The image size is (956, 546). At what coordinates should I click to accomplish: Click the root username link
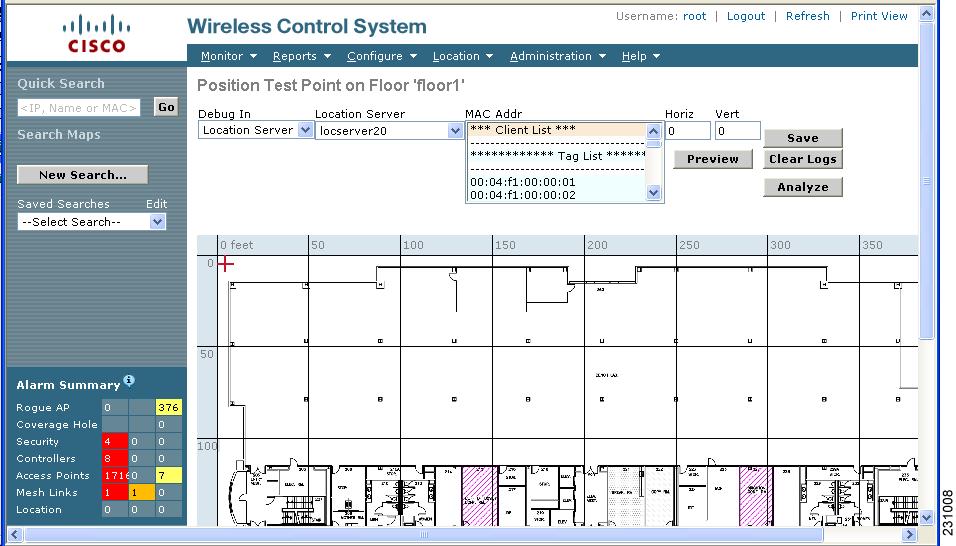(x=694, y=16)
